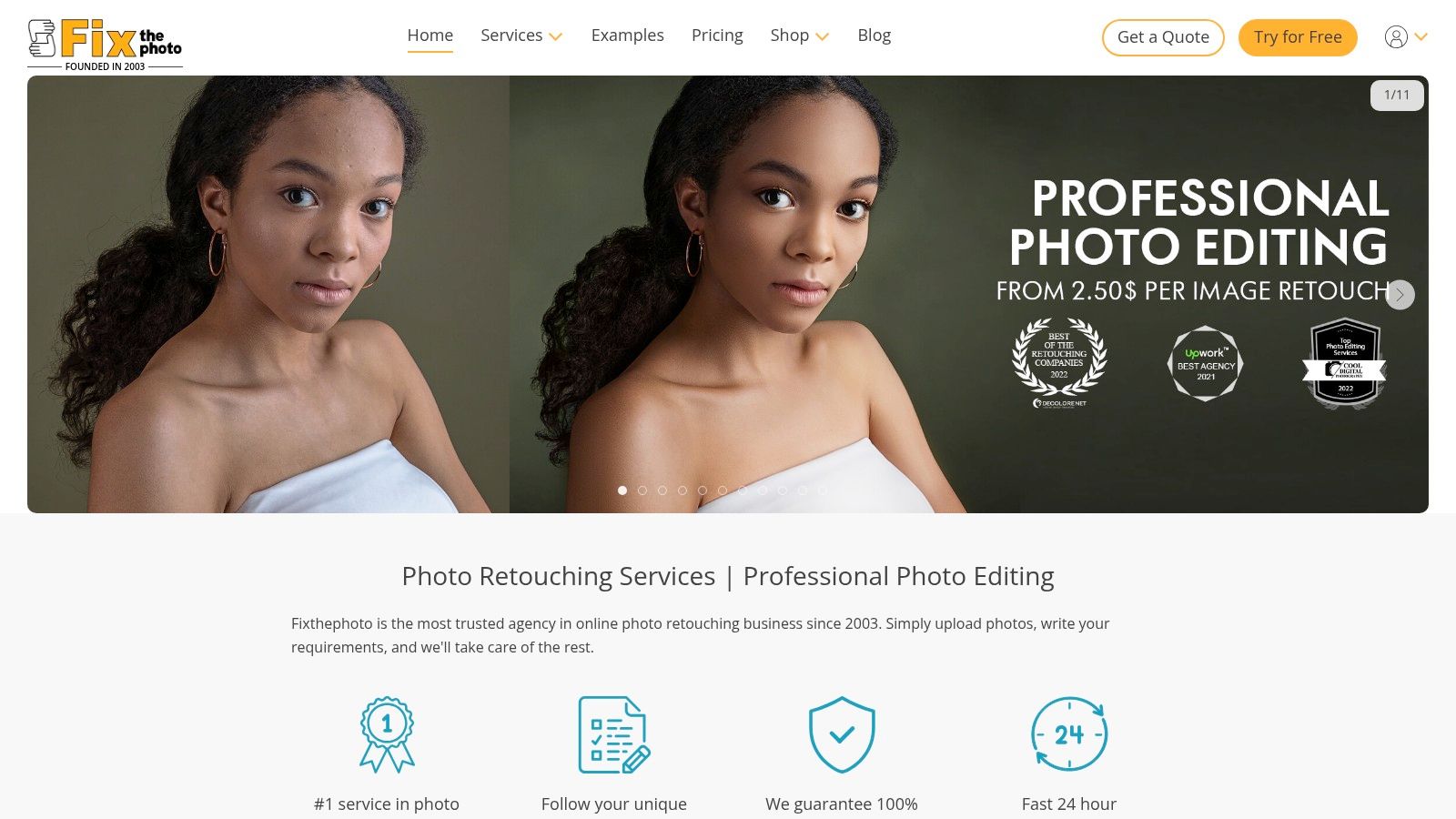The height and width of the screenshot is (819, 1456).
Task: Click the Upwork Best Agency 2021 badge
Action: click(1206, 364)
